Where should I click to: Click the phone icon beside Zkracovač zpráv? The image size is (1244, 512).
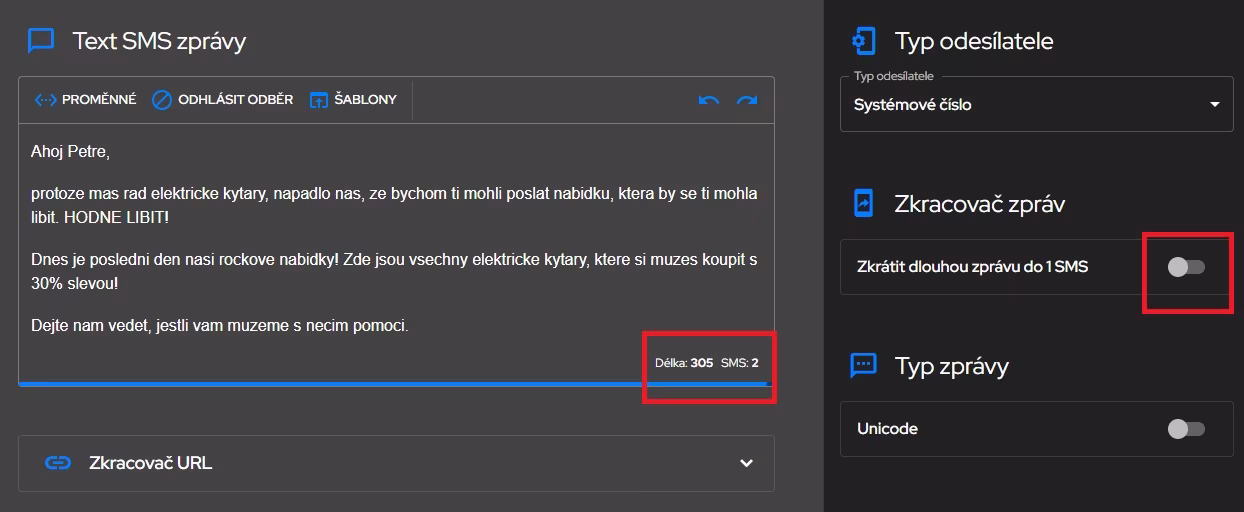862,204
